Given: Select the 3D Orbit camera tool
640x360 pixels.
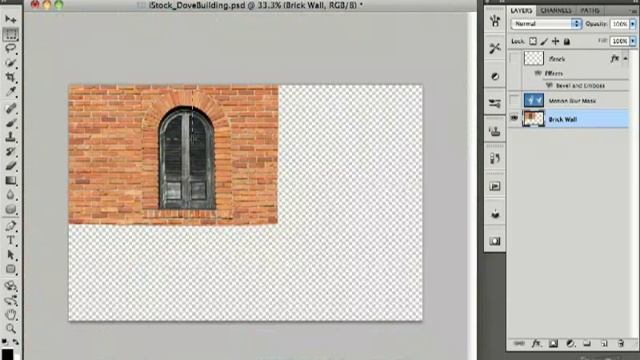Looking at the screenshot, I should (11, 300).
